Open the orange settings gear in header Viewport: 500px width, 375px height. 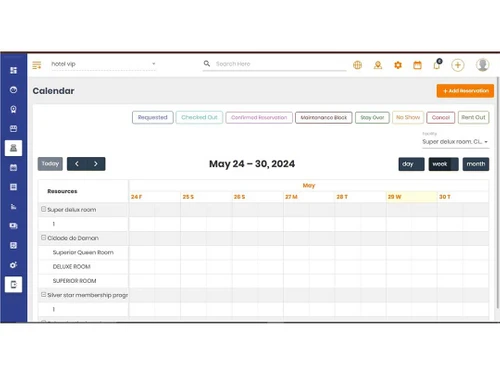coord(398,65)
